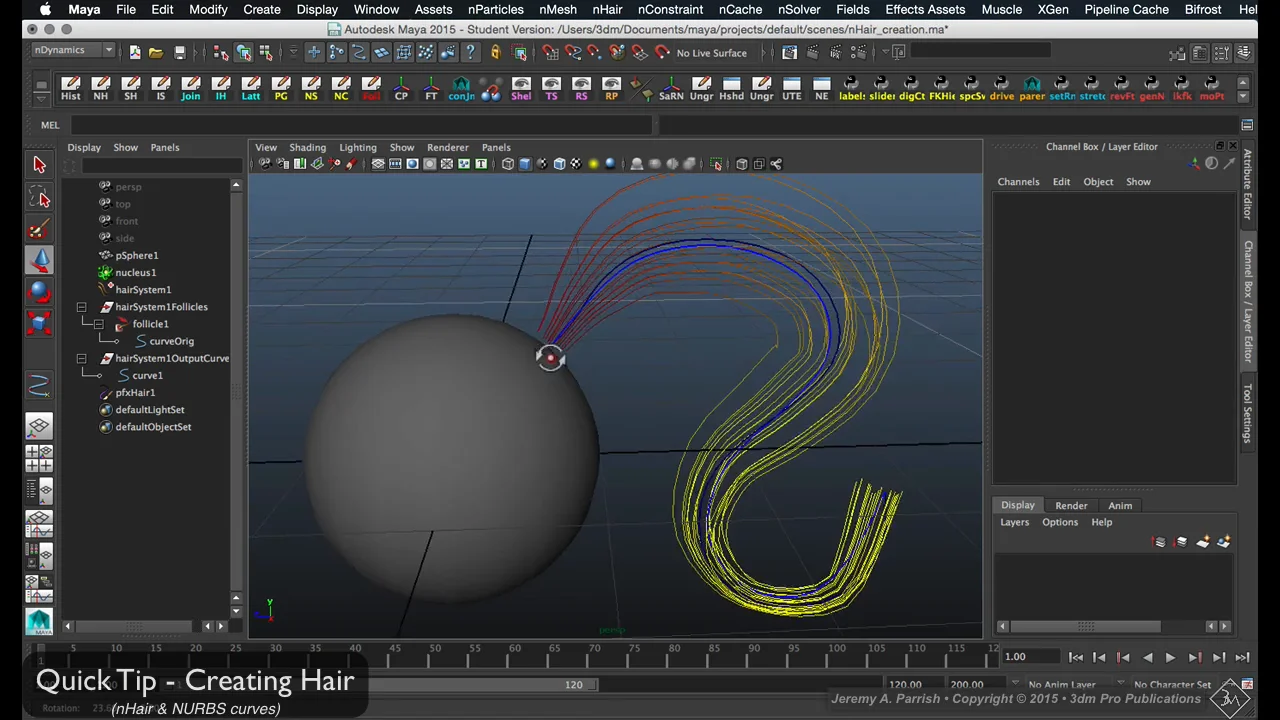
Task: Open a scene with folder icon
Action: (x=156, y=52)
